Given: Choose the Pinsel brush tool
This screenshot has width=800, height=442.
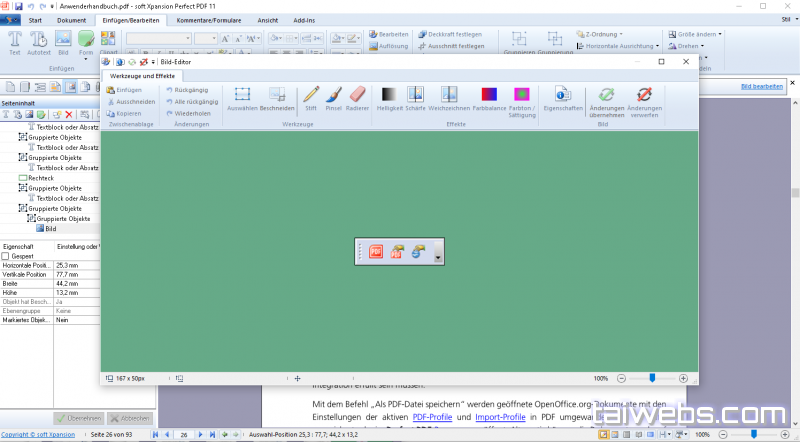Looking at the screenshot, I should 333,98.
